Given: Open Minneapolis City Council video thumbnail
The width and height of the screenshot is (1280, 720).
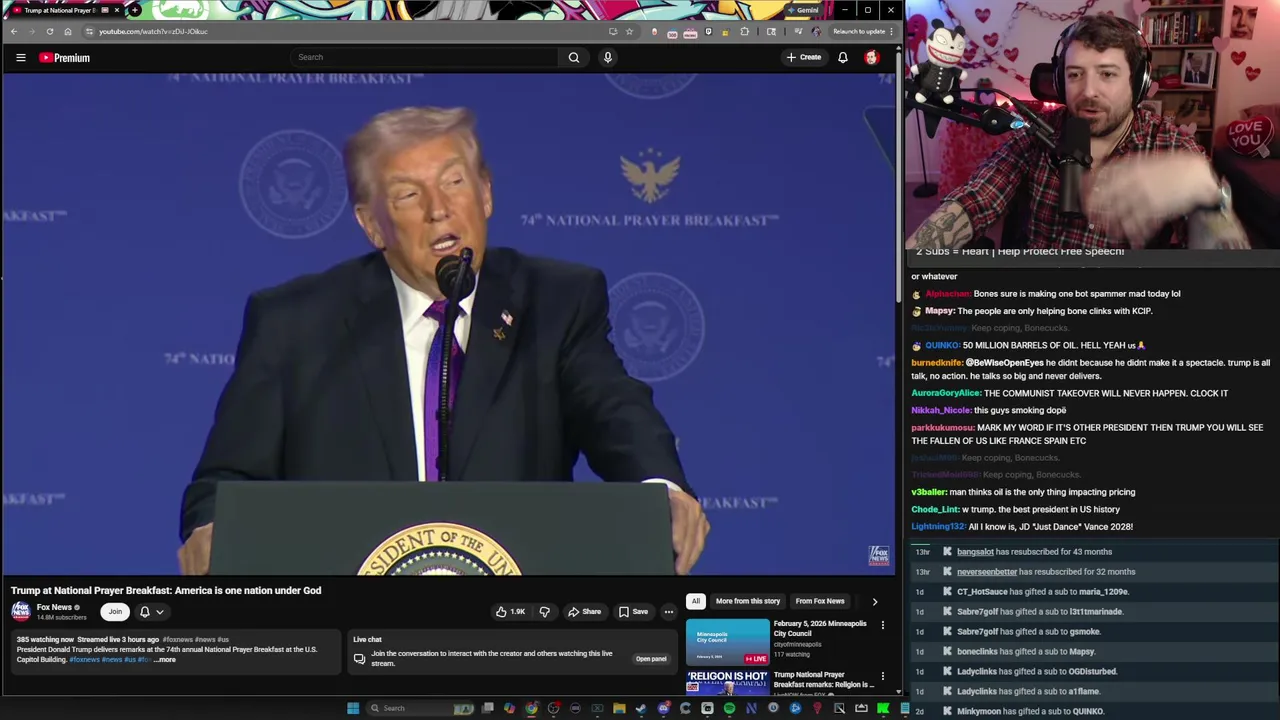Looking at the screenshot, I should 727,642.
